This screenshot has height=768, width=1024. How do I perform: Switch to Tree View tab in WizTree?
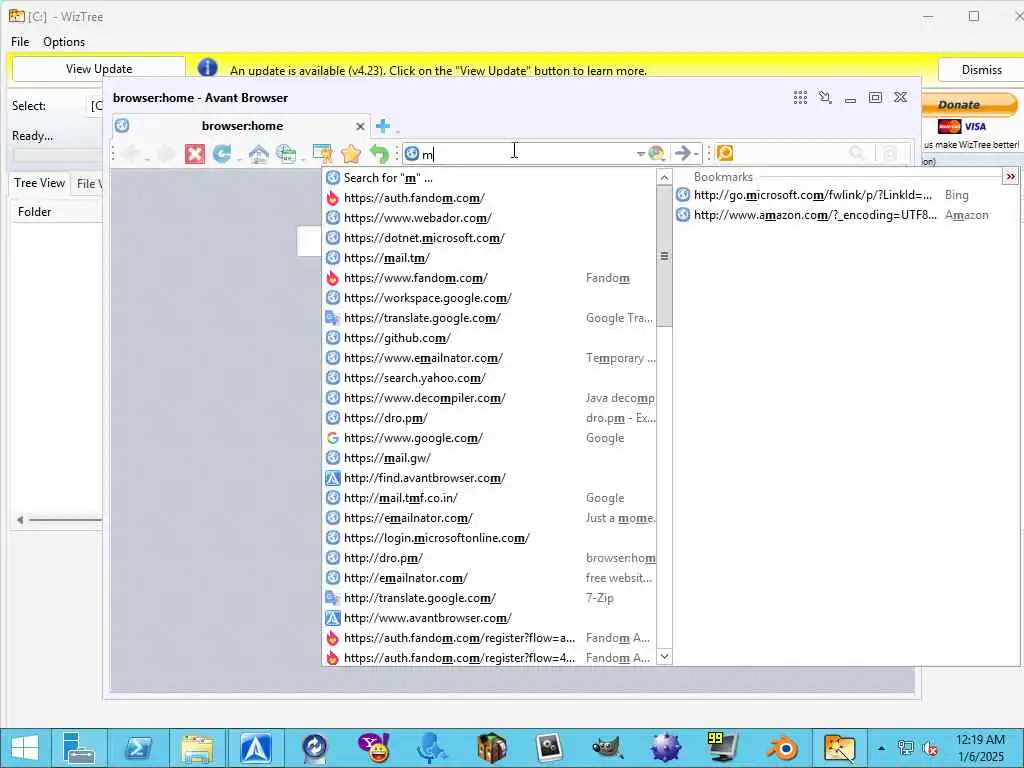(39, 184)
